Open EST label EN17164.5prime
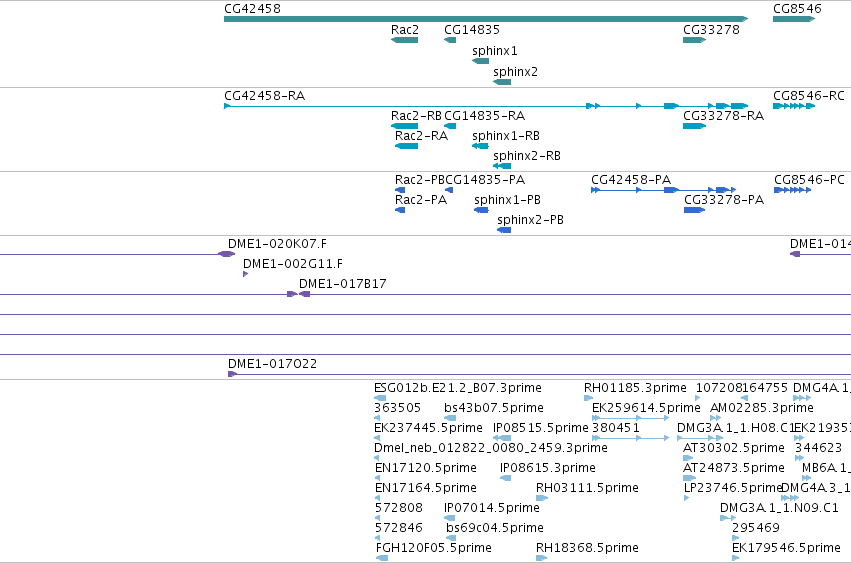The height and width of the screenshot is (563, 851). pos(426,489)
